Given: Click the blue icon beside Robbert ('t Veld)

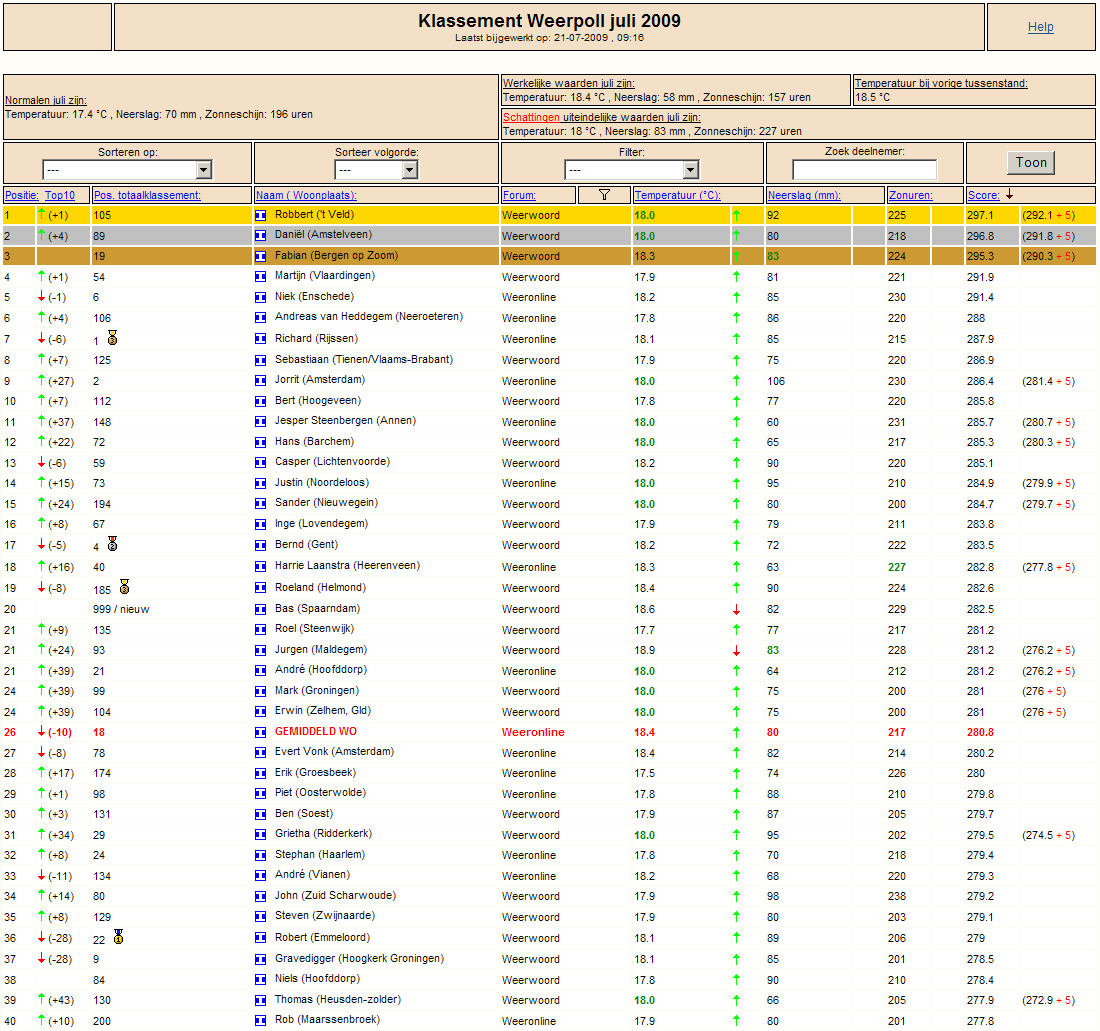Looking at the screenshot, I should point(260,215).
